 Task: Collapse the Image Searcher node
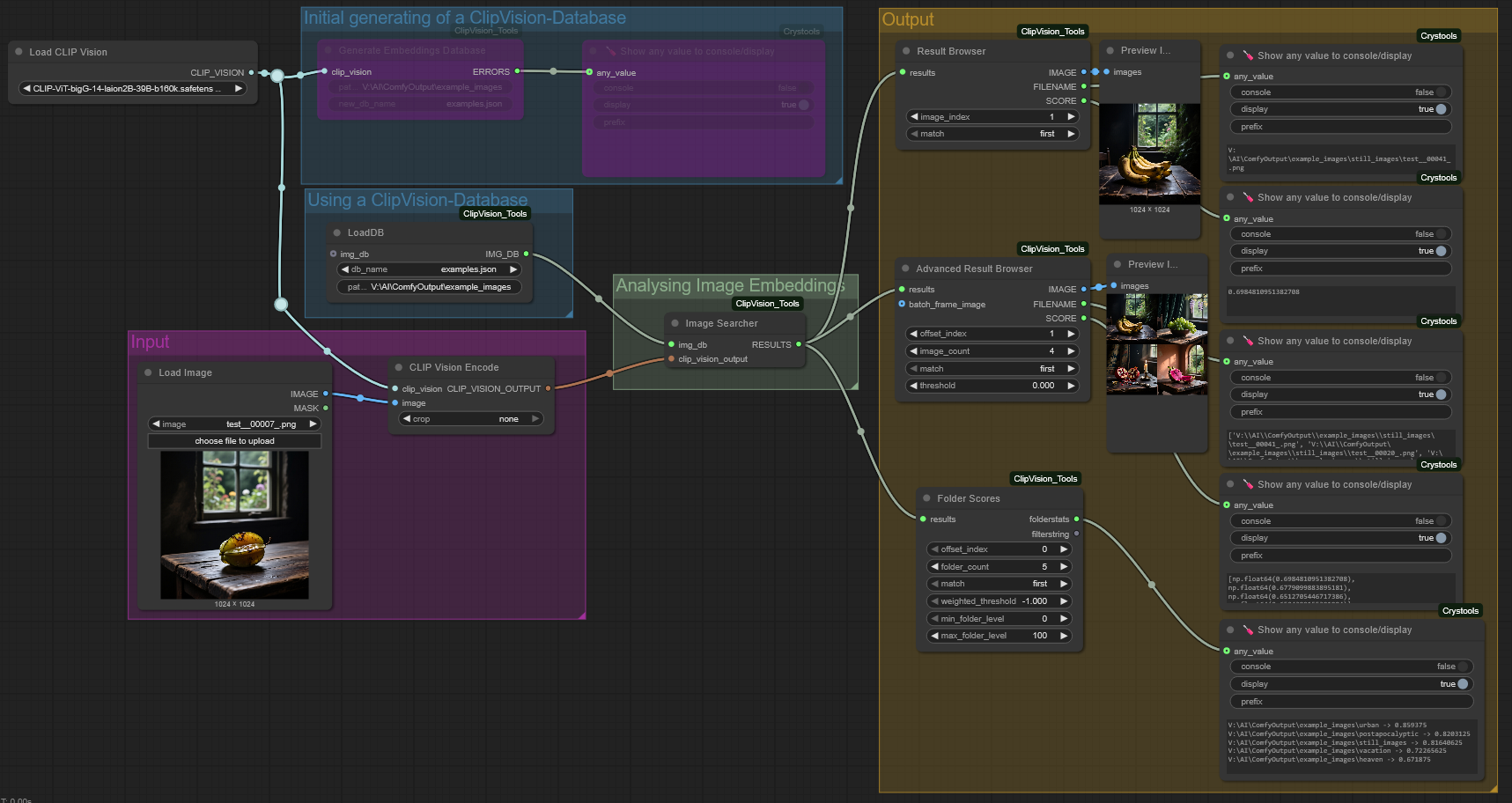[x=675, y=323]
